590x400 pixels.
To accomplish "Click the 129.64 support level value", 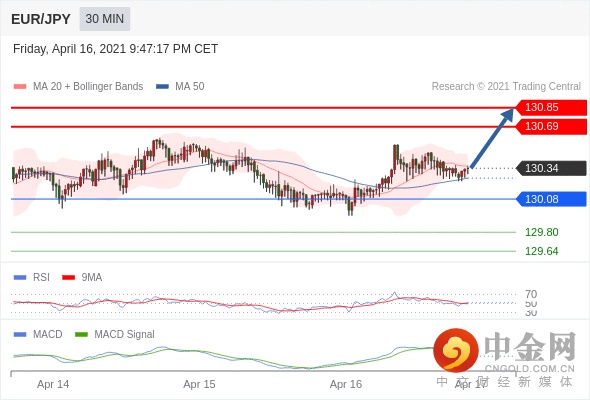I will pyautogui.click(x=541, y=251).
